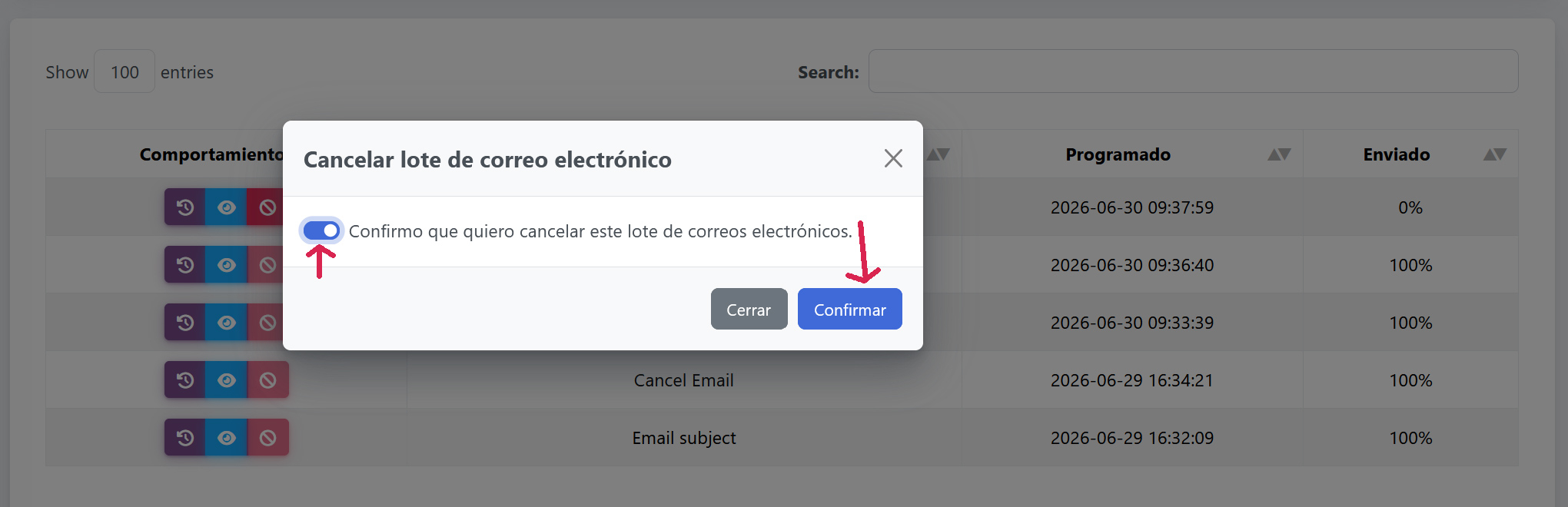The width and height of the screenshot is (1568, 507).
Task: Click history icon in Cancel Email row
Action: click(185, 380)
